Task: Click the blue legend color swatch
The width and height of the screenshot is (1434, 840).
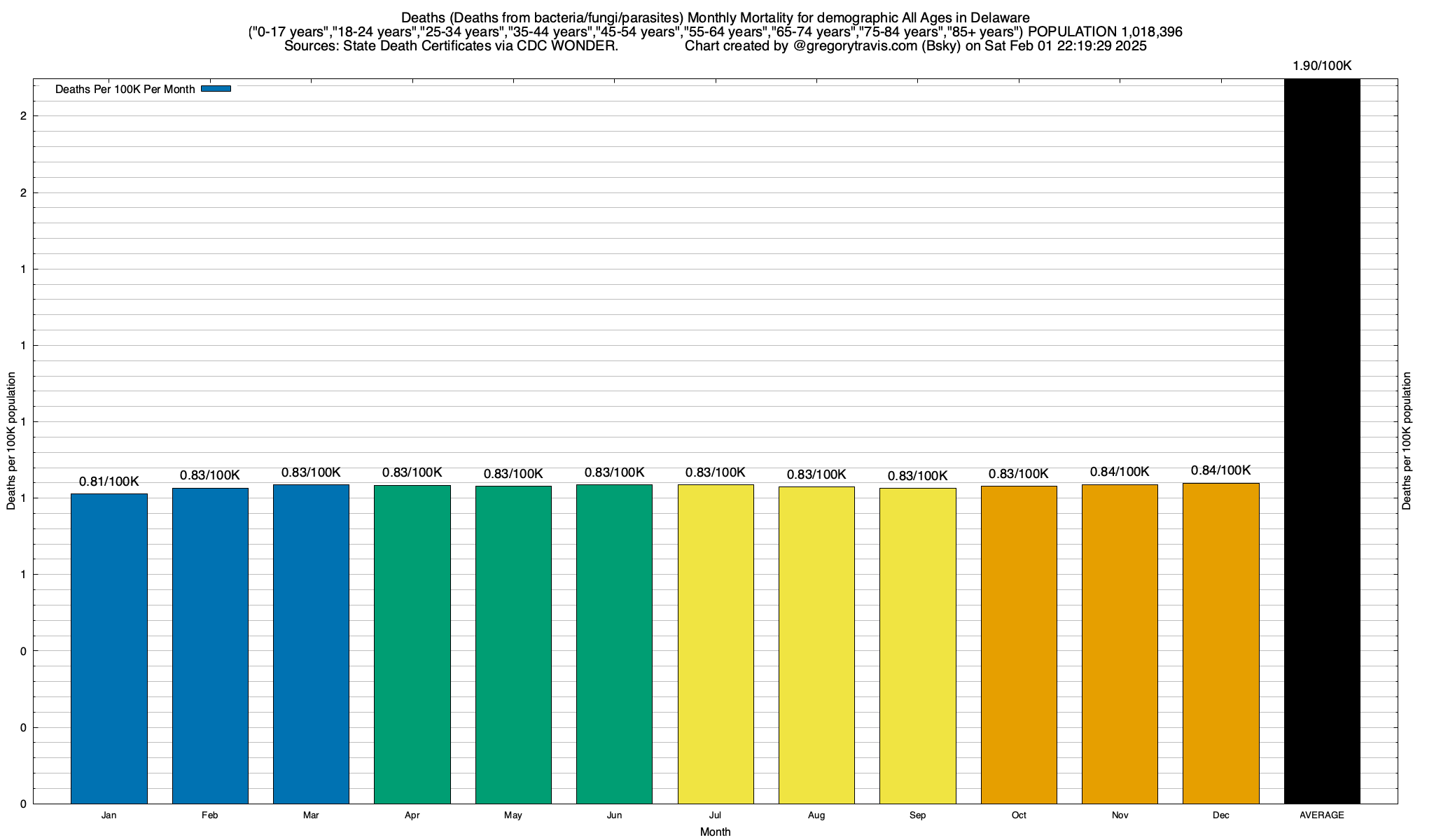Action: (216, 89)
